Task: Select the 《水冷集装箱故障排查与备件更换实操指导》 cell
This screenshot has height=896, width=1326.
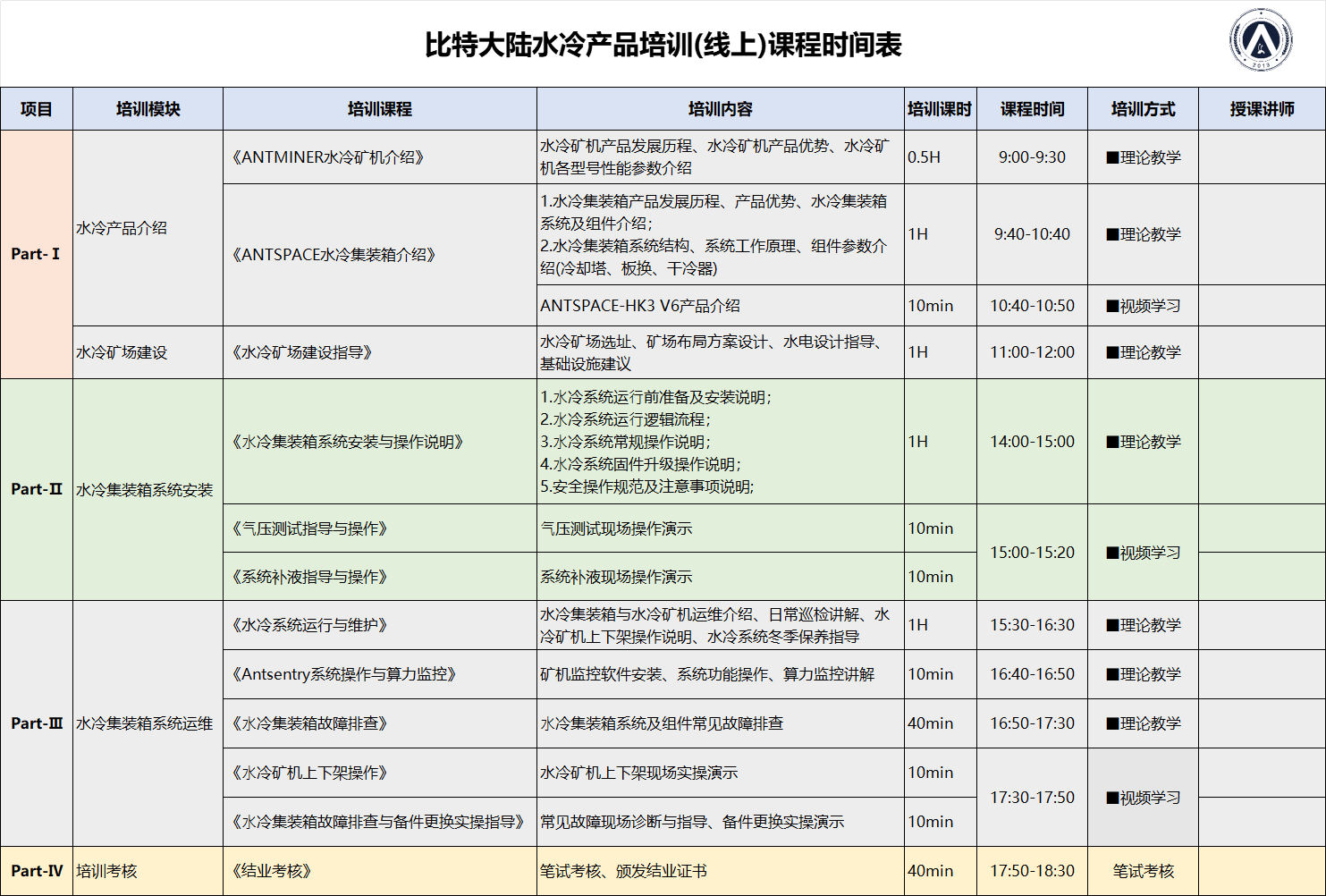Action: (x=380, y=822)
